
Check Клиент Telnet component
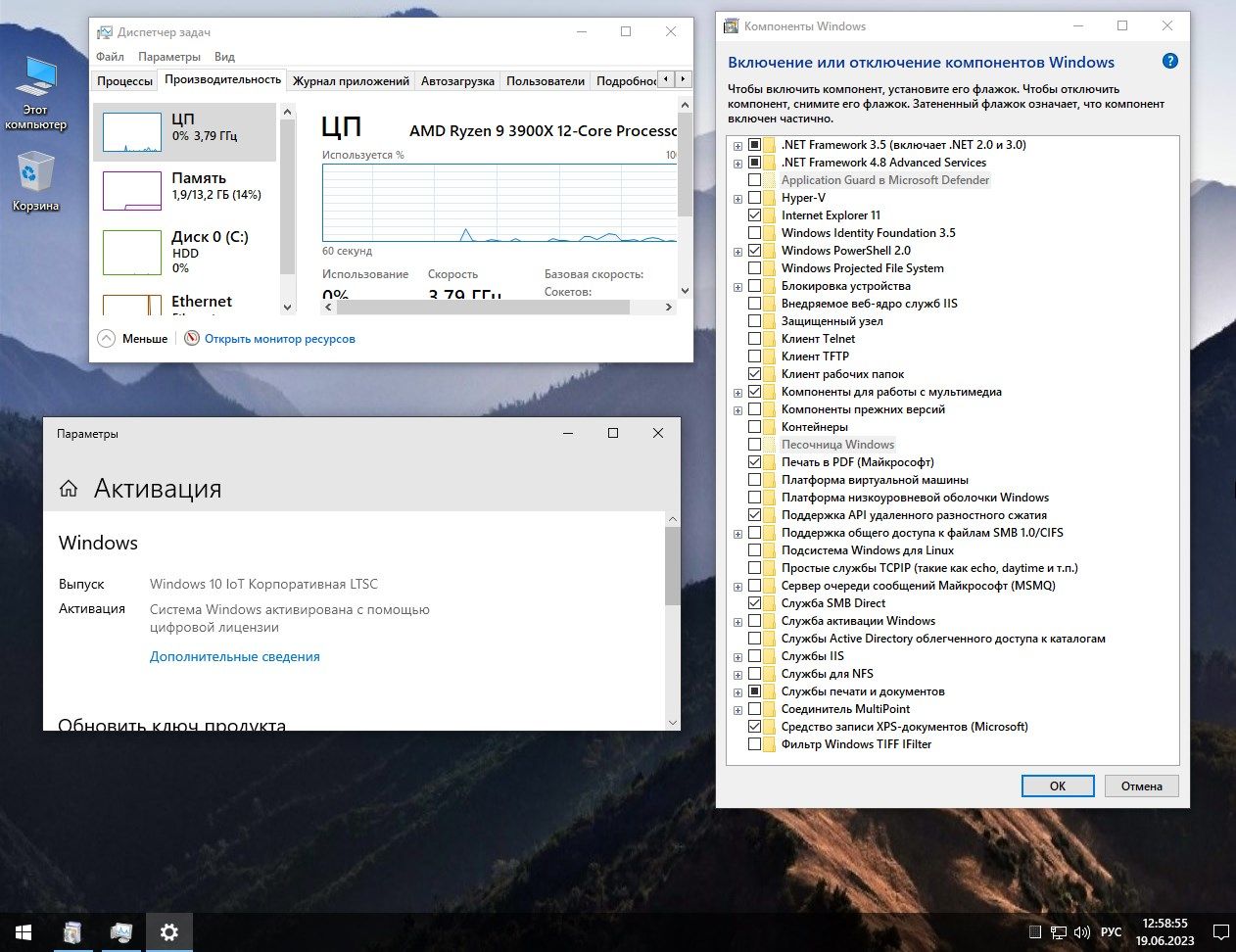(754, 339)
